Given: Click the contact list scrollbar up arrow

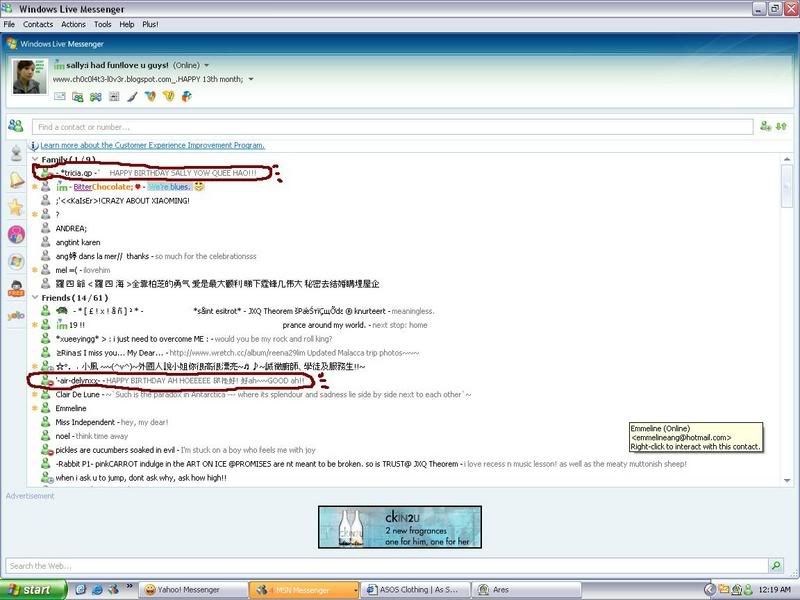Looking at the screenshot, I should click(x=787, y=160).
